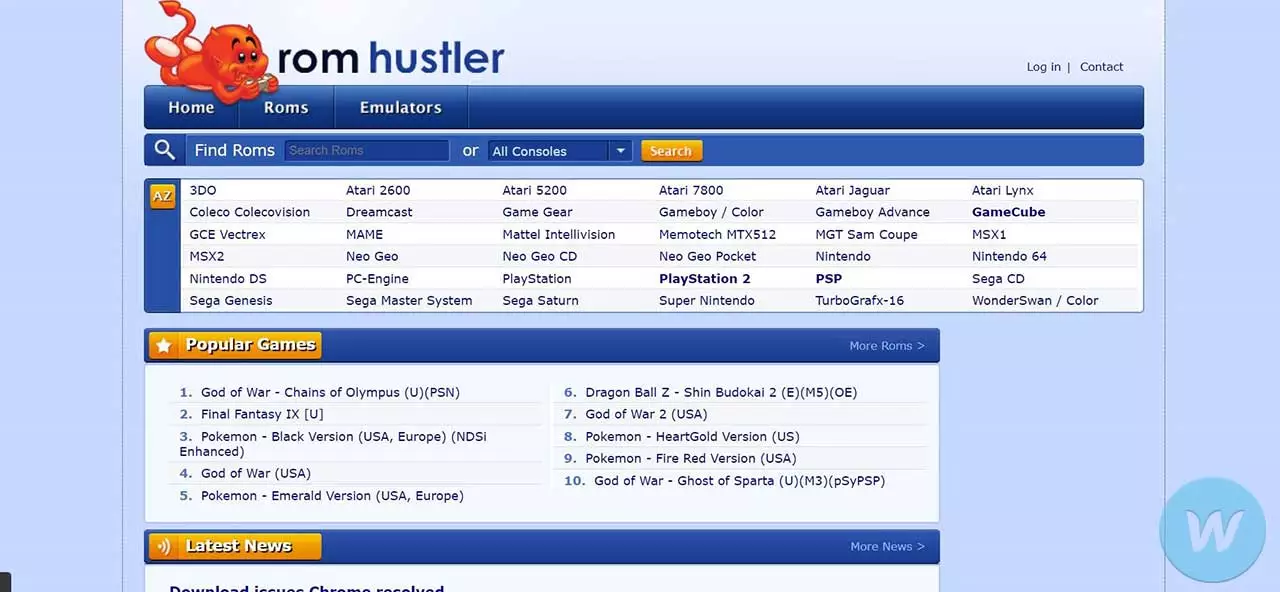The image size is (1280, 592).
Task: Open the GCE Vectrex link
Action: click(x=228, y=234)
